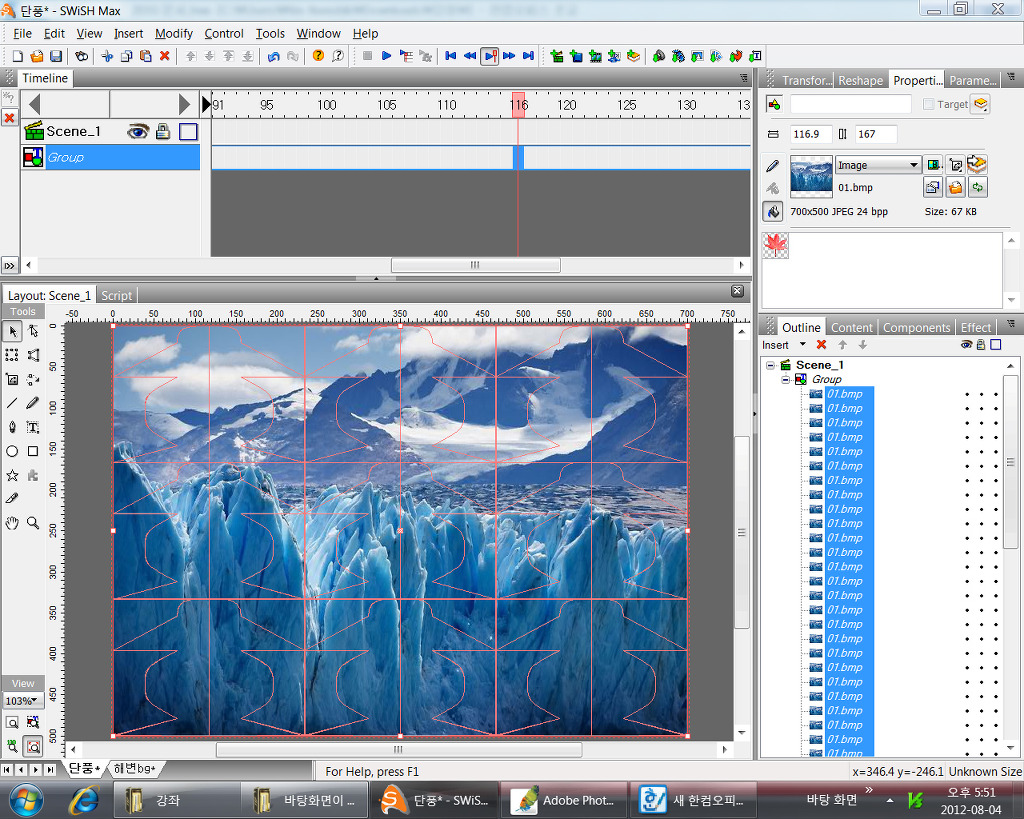Click the orange Help toolbar icon

(x=318, y=56)
